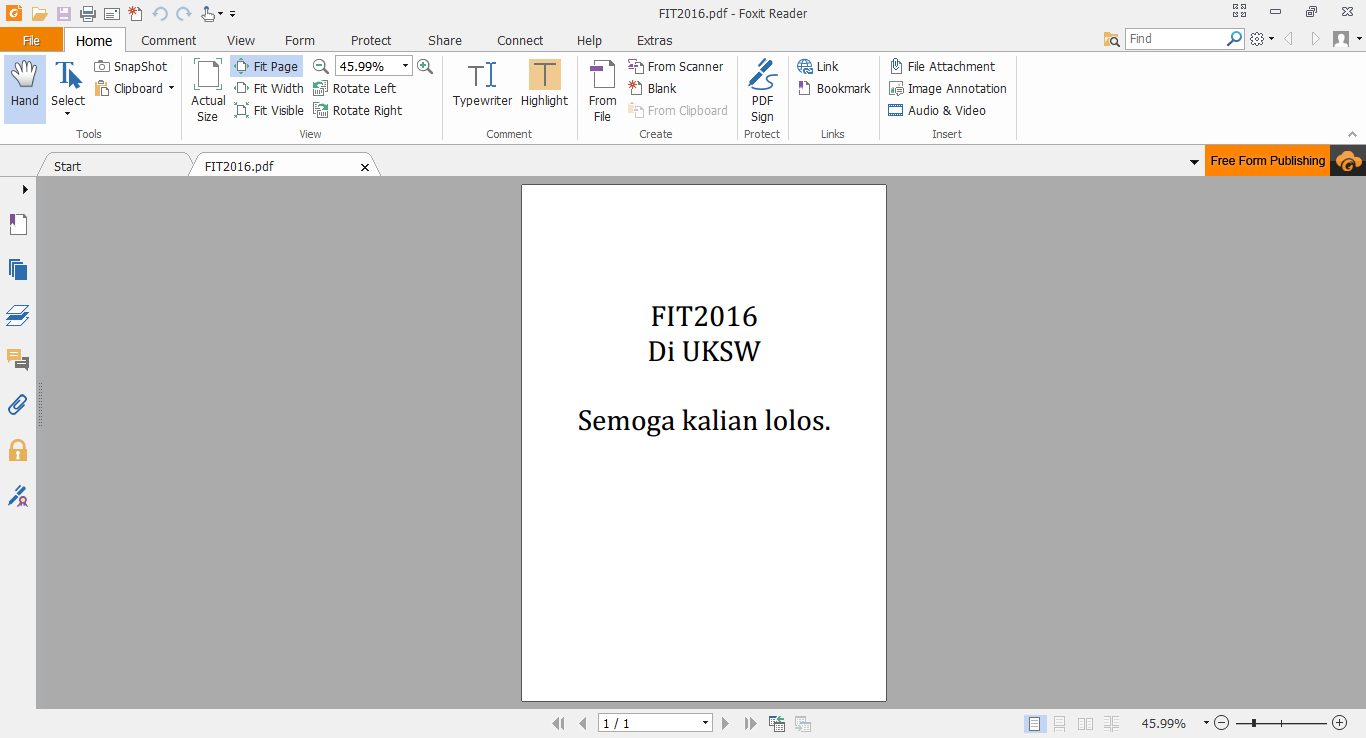This screenshot has height=738, width=1366.
Task: Open the bookmarks panel in sidebar
Action: click(x=18, y=224)
